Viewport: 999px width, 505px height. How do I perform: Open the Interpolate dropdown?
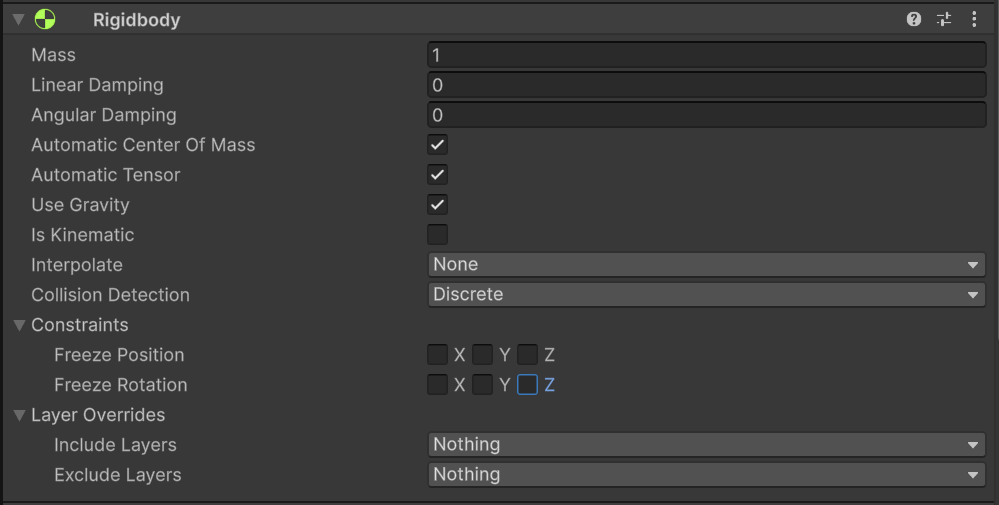pos(706,265)
